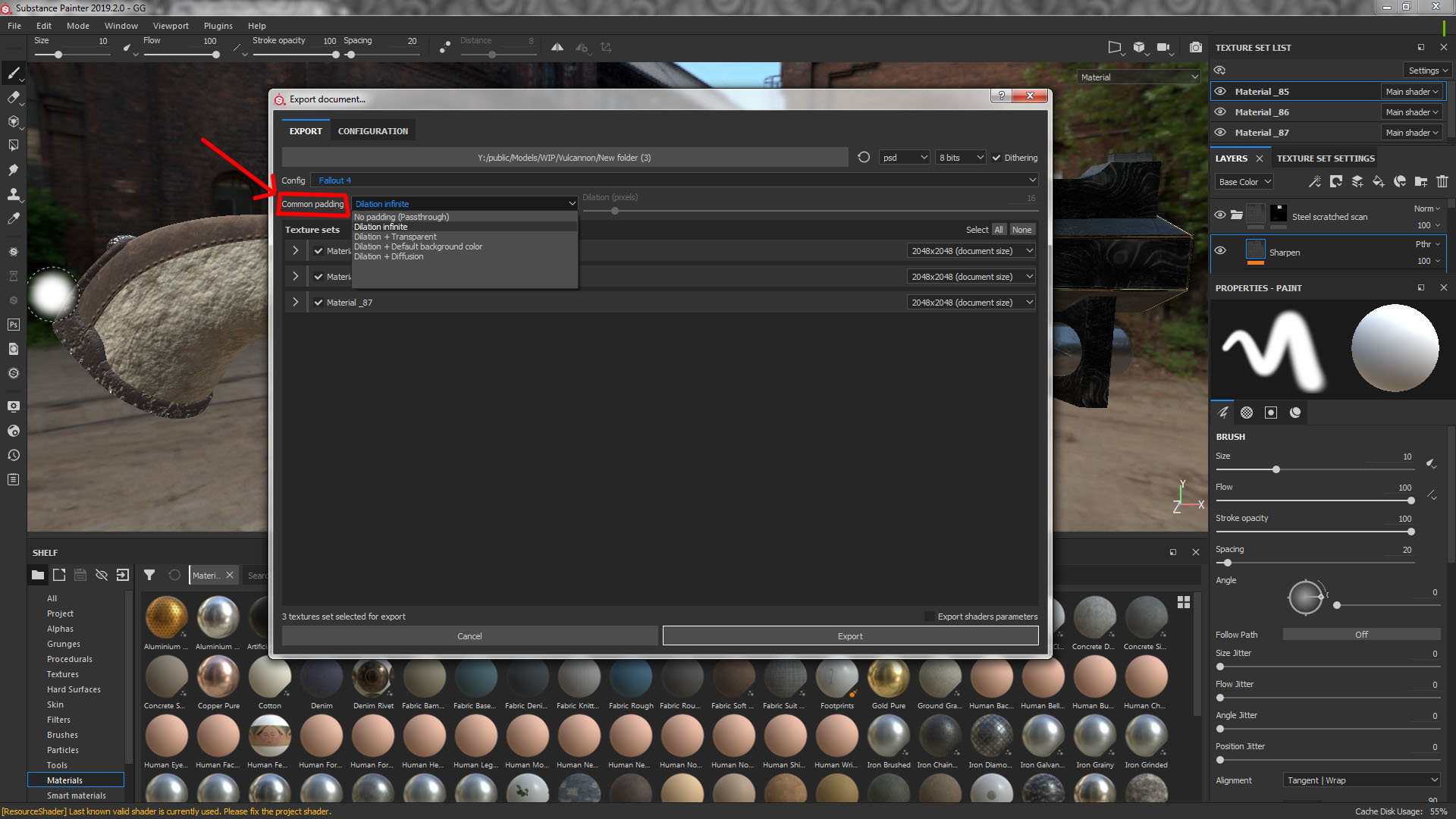Open the Config Fallout 4 dropdown

674,180
